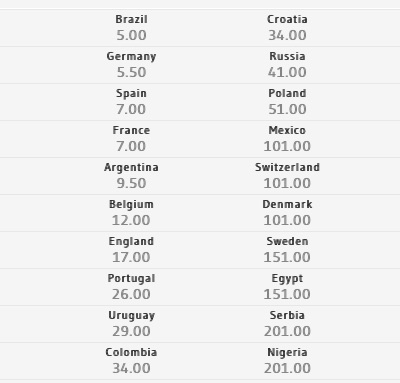Pick Mexico at 101.00

click(287, 139)
